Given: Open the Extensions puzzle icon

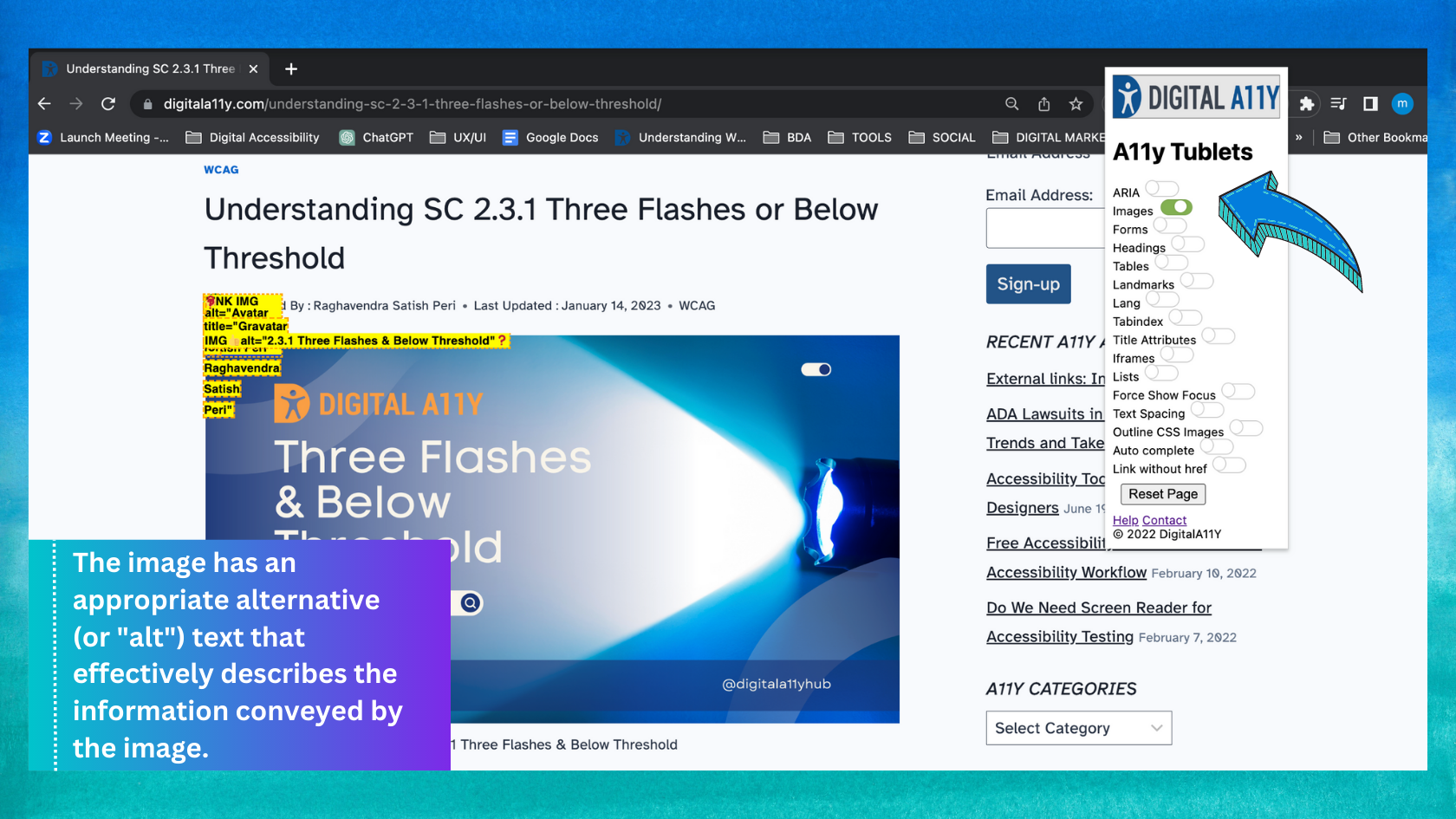Looking at the screenshot, I should pos(1306,104).
